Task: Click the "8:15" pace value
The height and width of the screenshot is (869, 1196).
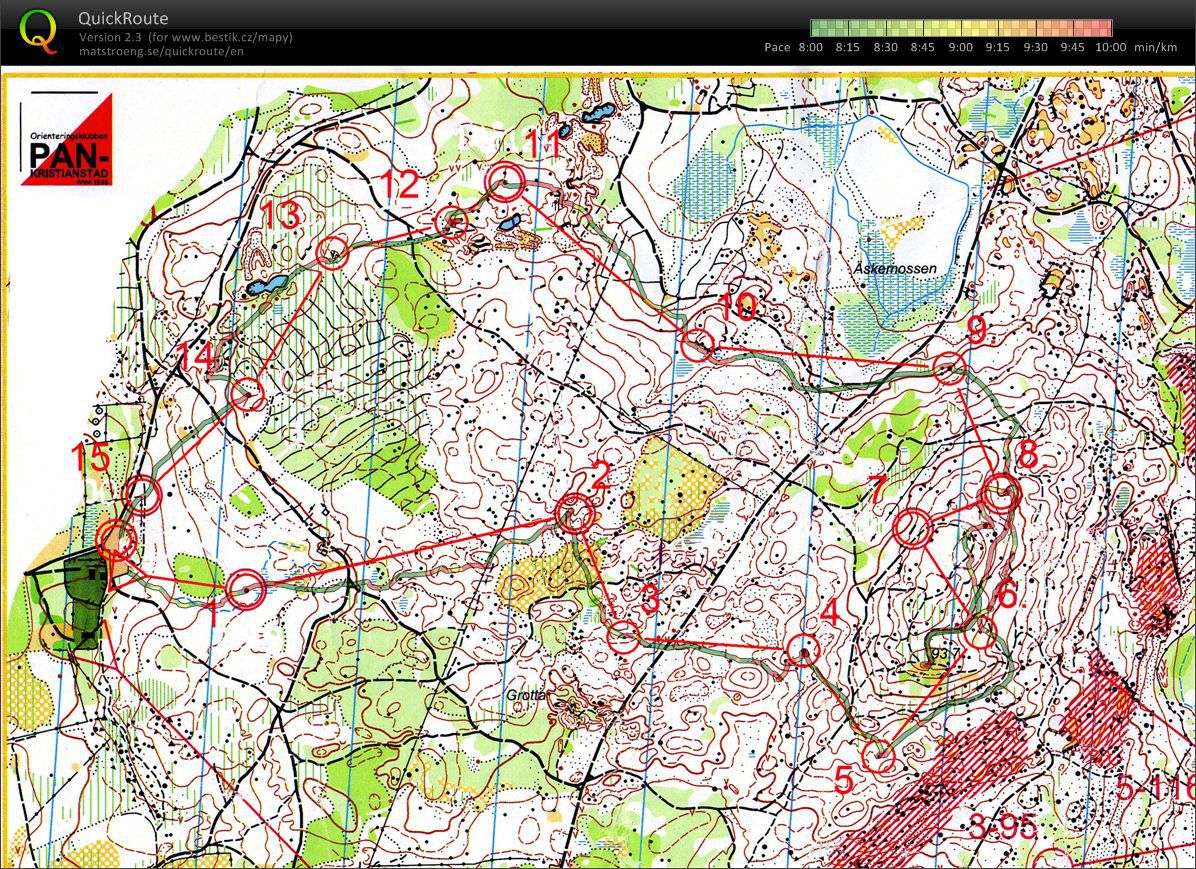Action: pos(847,47)
